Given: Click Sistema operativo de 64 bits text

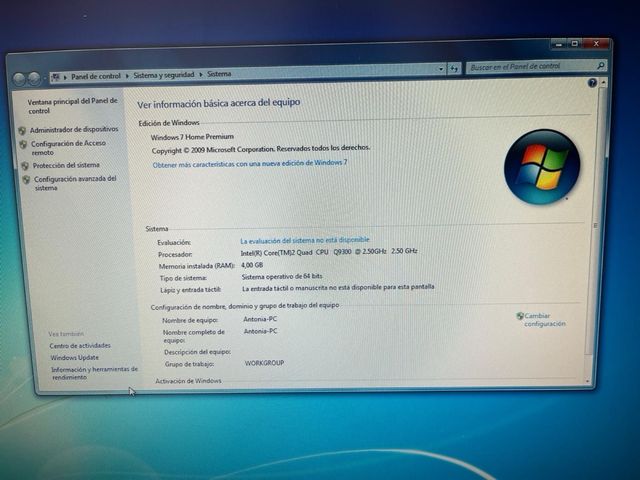Looking at the screenshot, I should pyautogui.click(x=282, y=277).
